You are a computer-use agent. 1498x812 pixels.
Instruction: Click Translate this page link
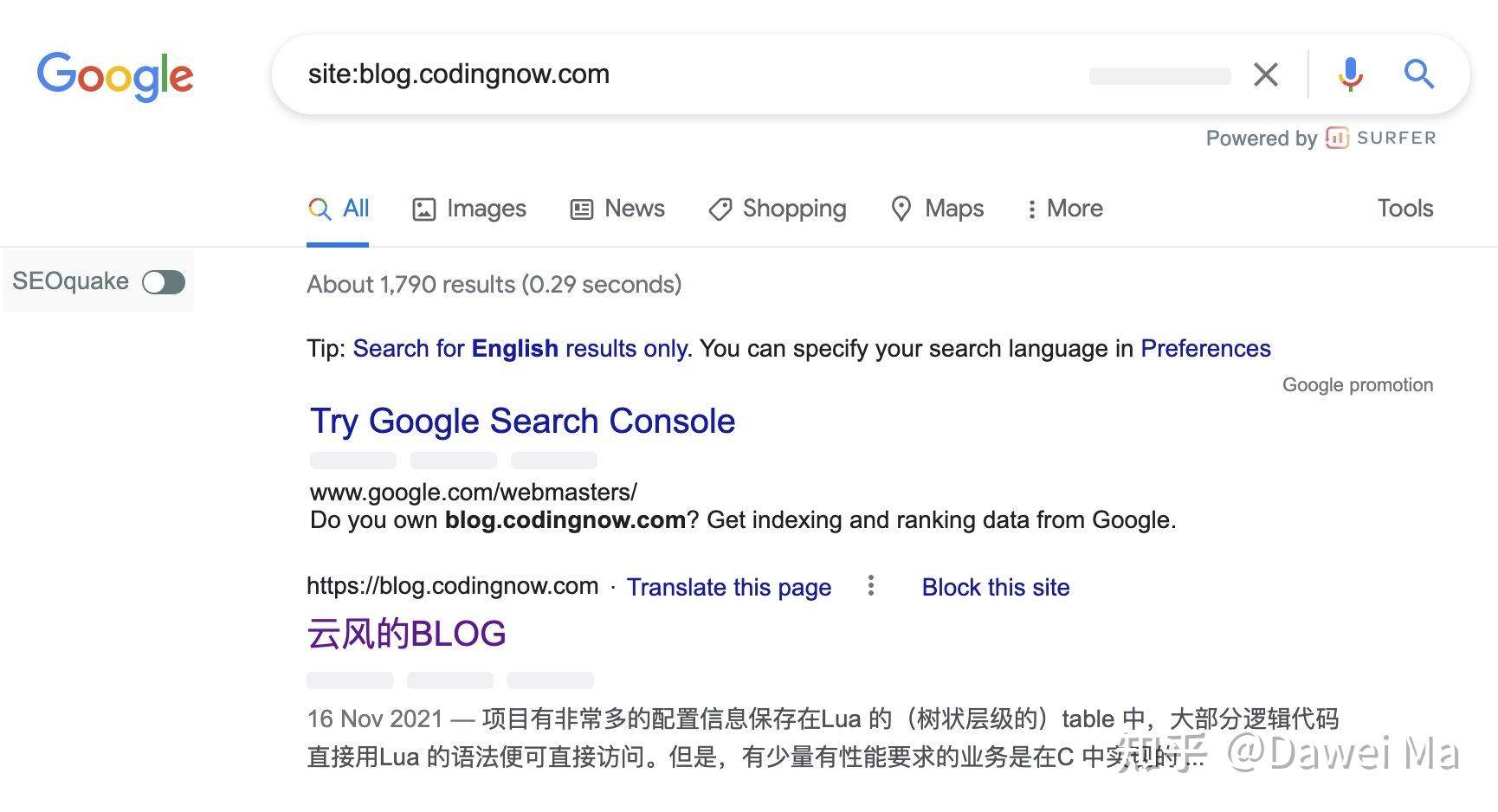click(728, 587)
